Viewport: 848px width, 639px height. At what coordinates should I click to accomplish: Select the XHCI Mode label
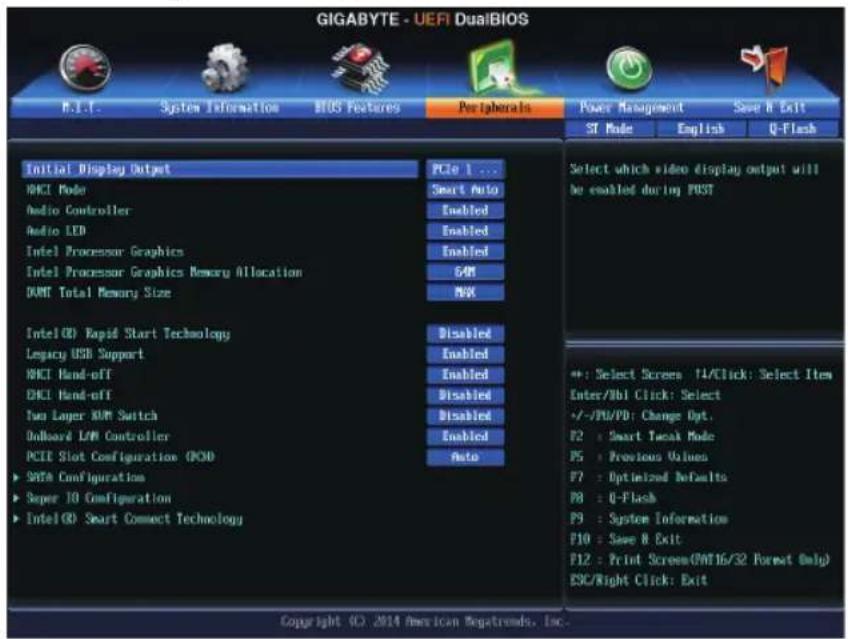click(56, 190)
